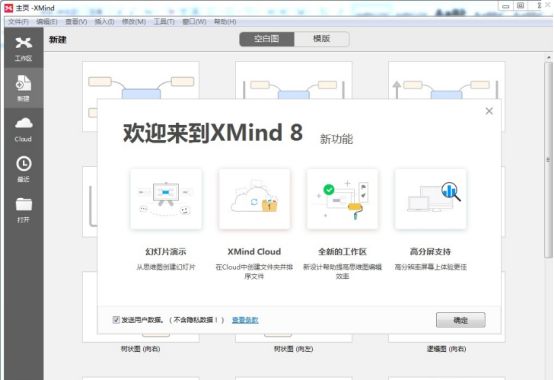Confirm with the 确定 button

tap(460, 320)
